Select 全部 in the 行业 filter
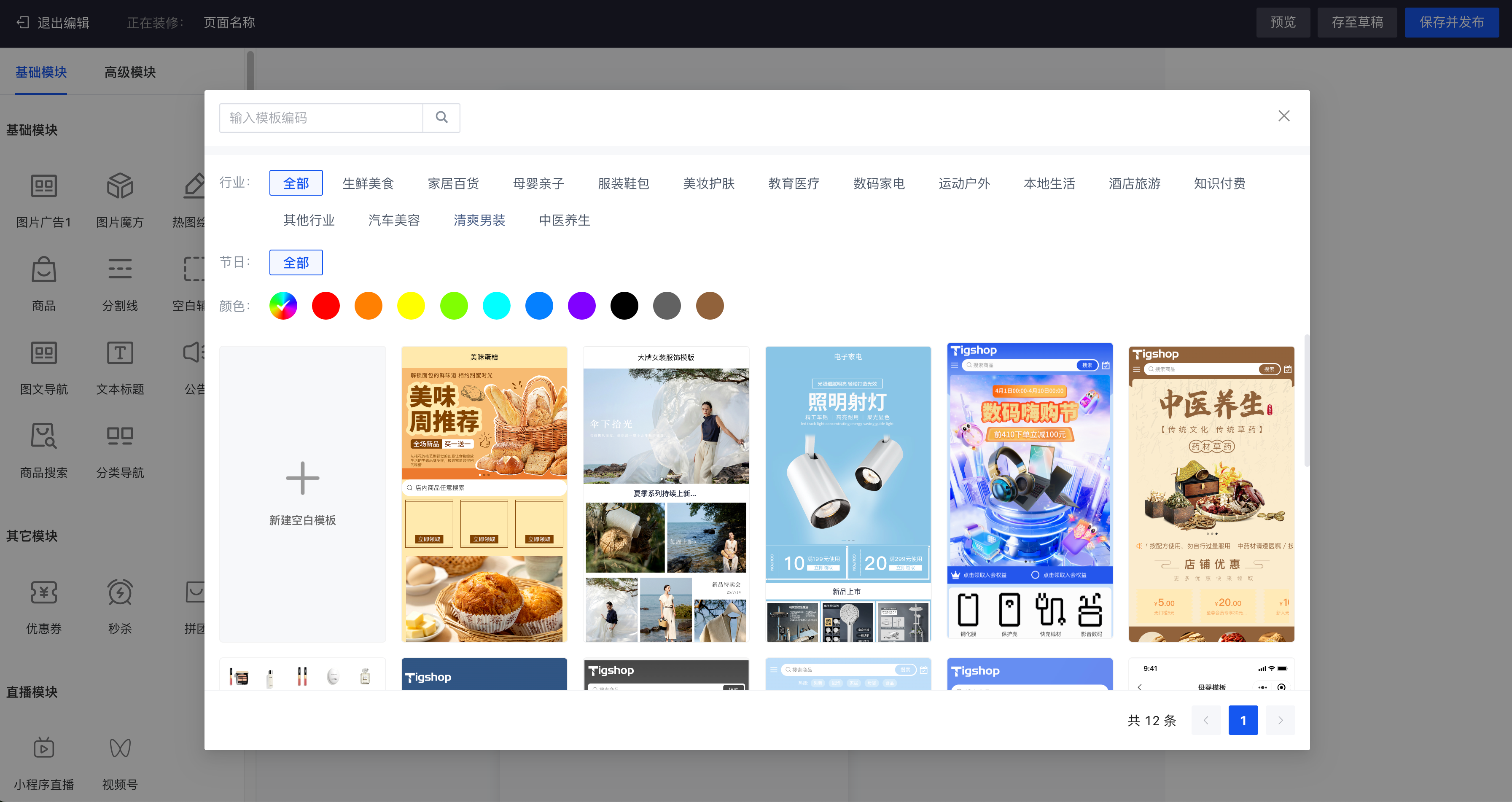The image size is (1512, 802). 296,183
